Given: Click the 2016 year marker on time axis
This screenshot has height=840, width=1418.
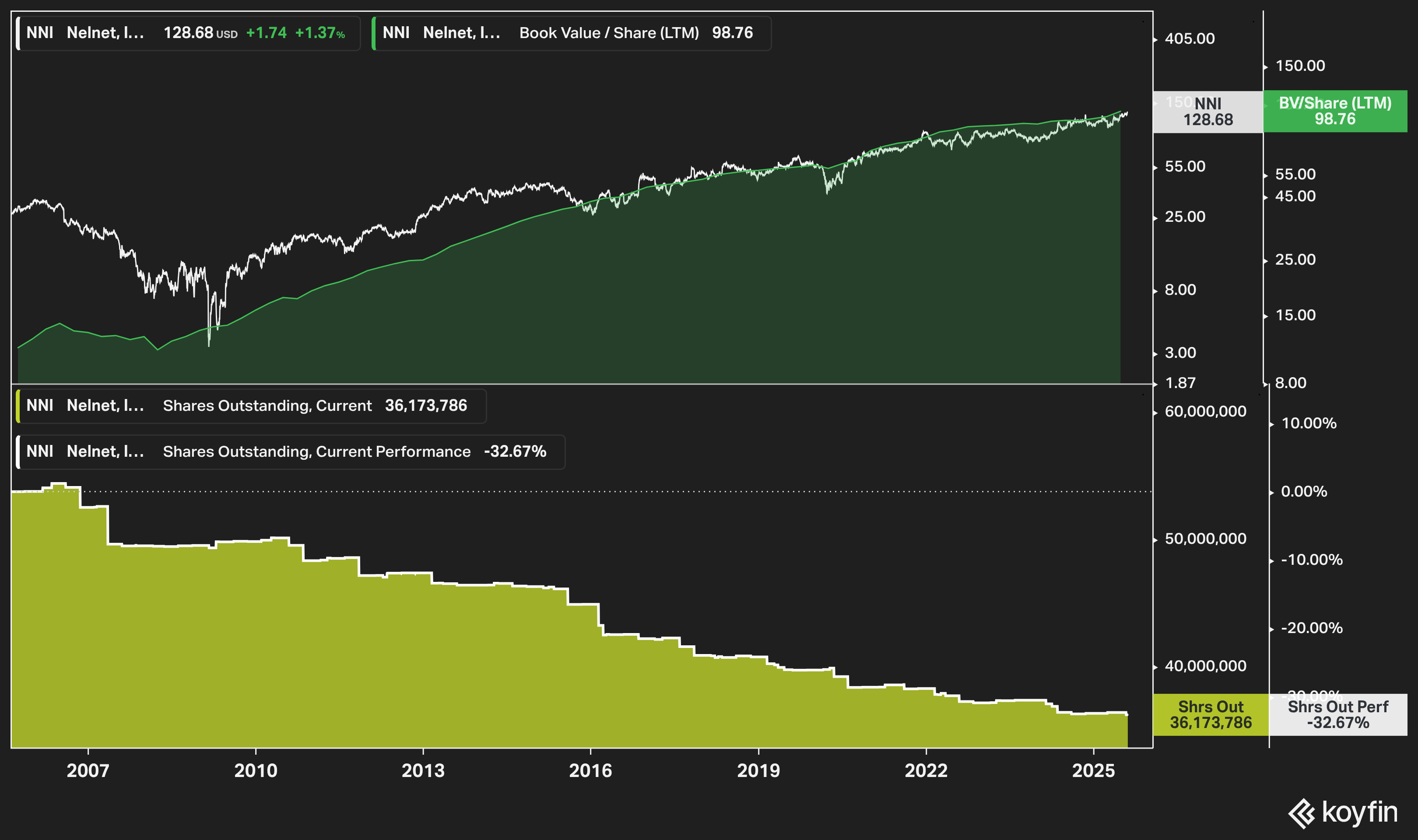Looking at the screenshot, I should click(590, 770).
